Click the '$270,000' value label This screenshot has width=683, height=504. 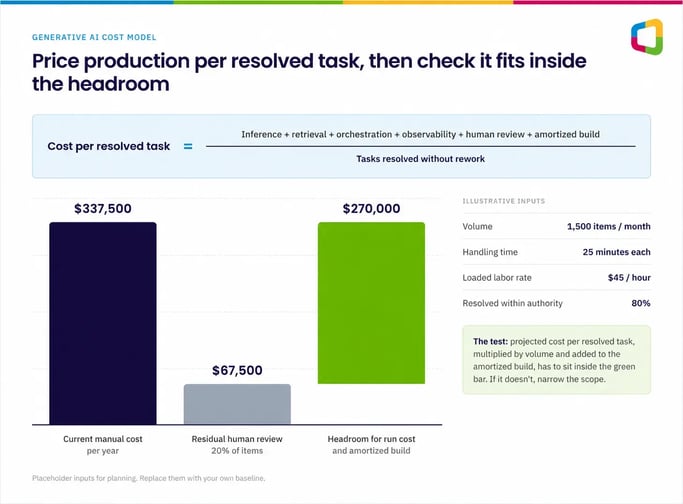pyautogui.click(x=371, y=209)
